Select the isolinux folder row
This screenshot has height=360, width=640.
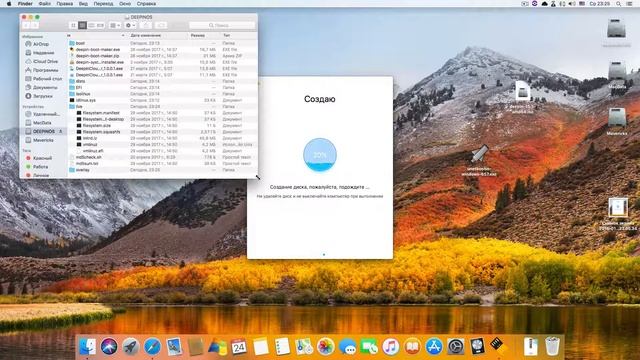click(x=162, y=93)
